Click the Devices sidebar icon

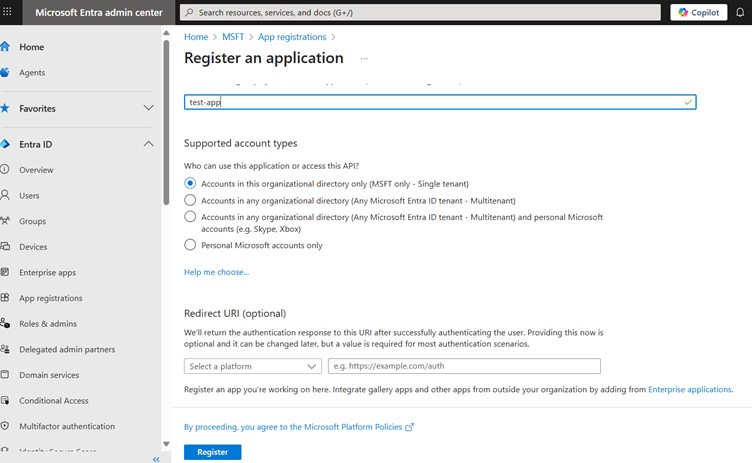tap(5, 247)
